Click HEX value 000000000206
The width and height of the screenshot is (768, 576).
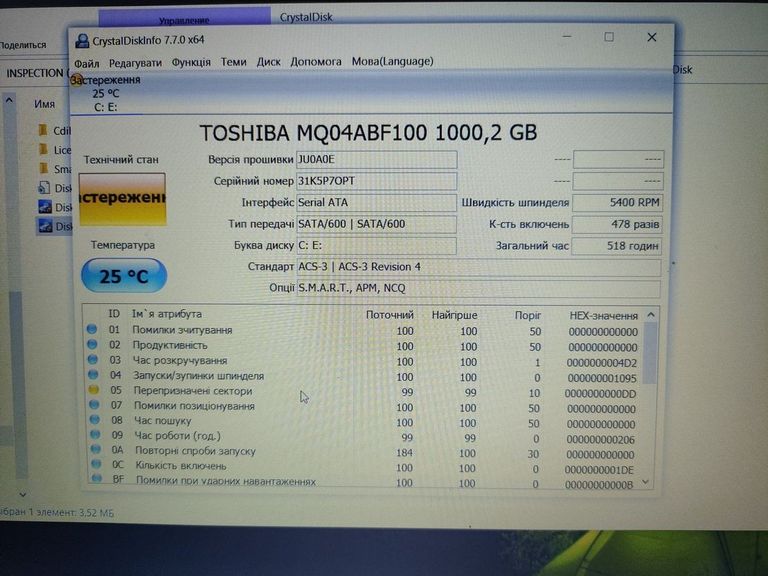(600, 440)
